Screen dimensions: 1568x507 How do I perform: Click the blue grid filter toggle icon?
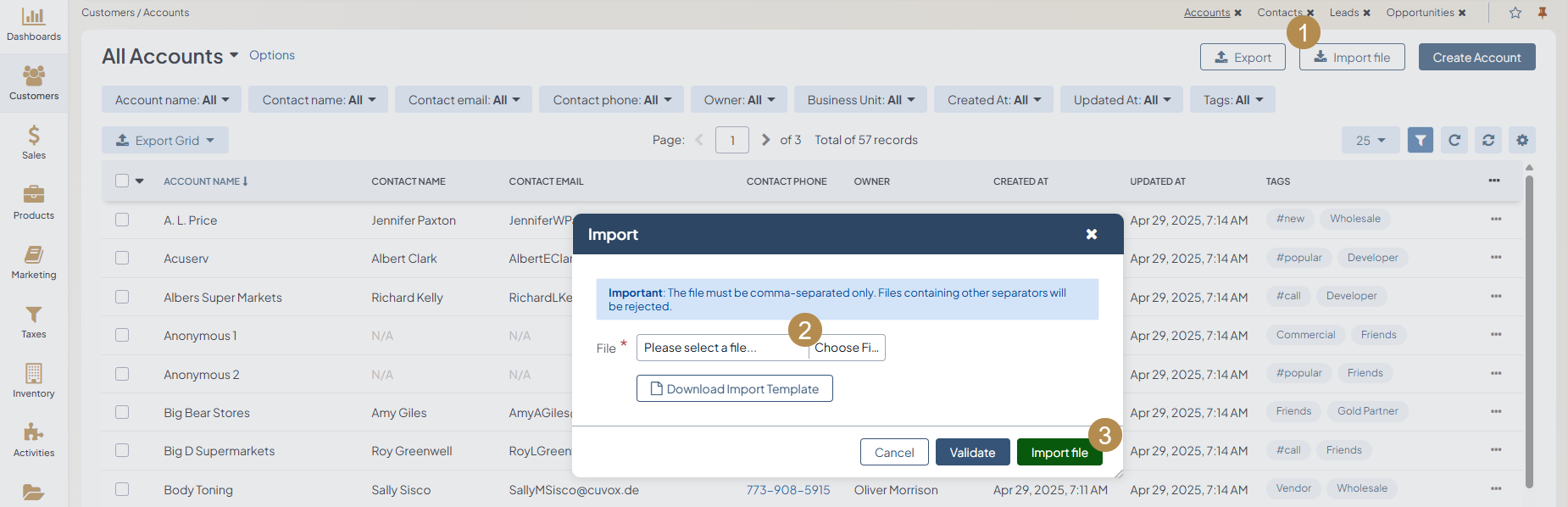click(1420, 140)
